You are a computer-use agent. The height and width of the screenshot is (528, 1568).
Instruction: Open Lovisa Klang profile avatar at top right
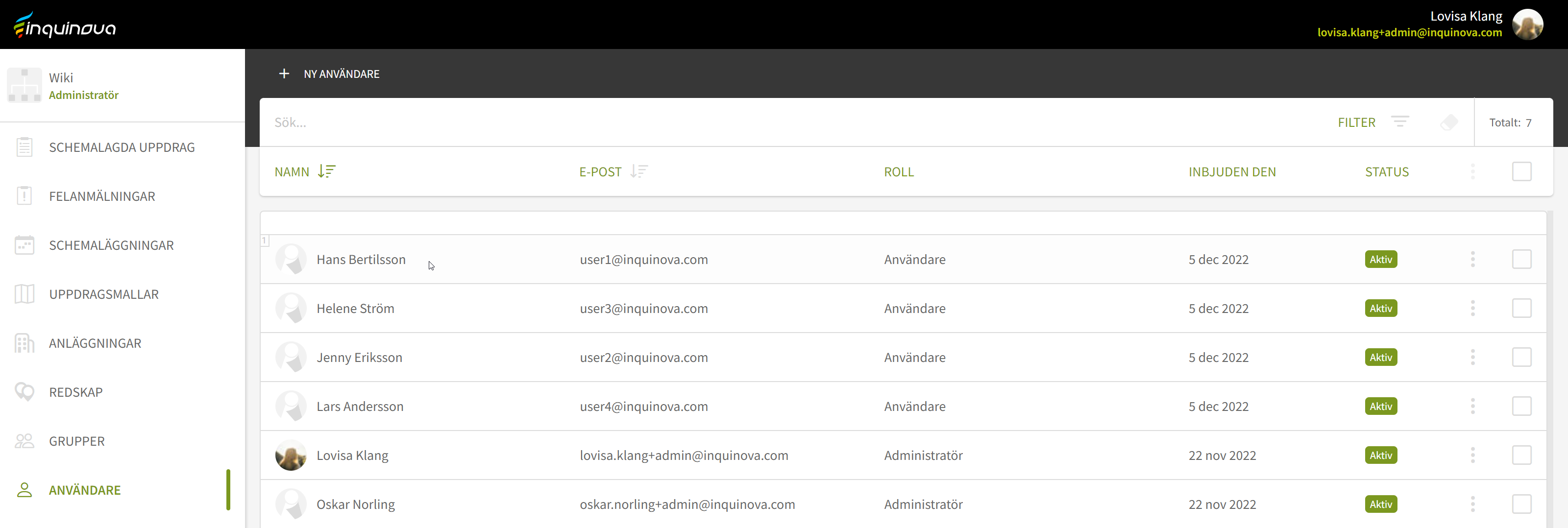pos(1527,24)
